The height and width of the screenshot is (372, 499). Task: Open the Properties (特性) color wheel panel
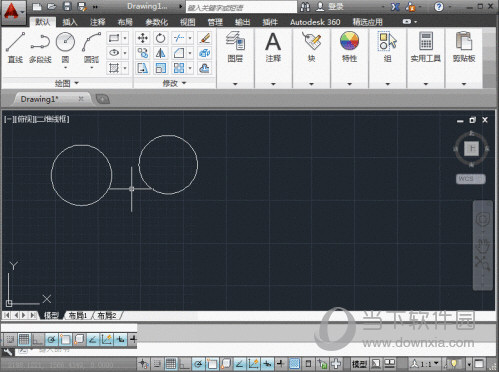pos(349,41)
